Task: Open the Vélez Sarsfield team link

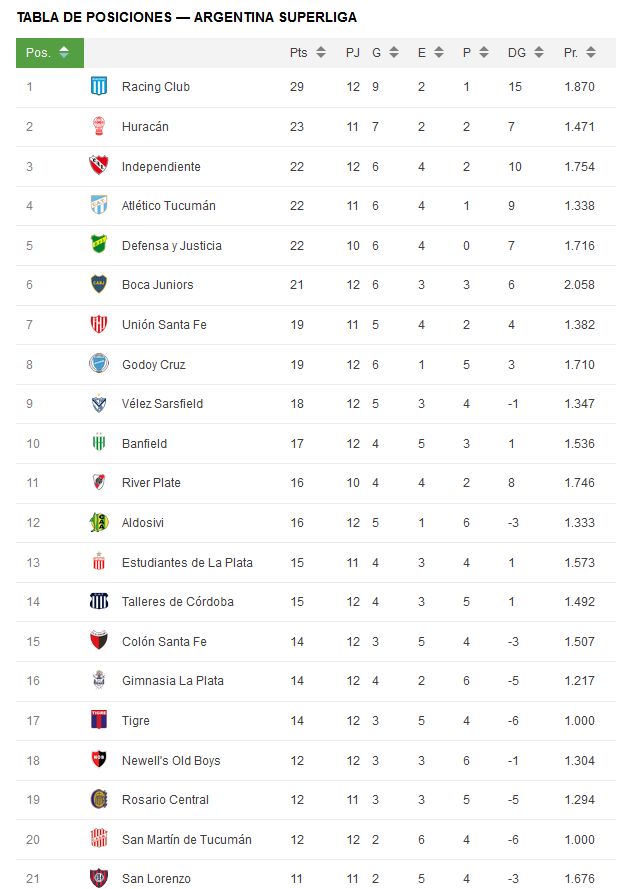Action: point(162,404)
